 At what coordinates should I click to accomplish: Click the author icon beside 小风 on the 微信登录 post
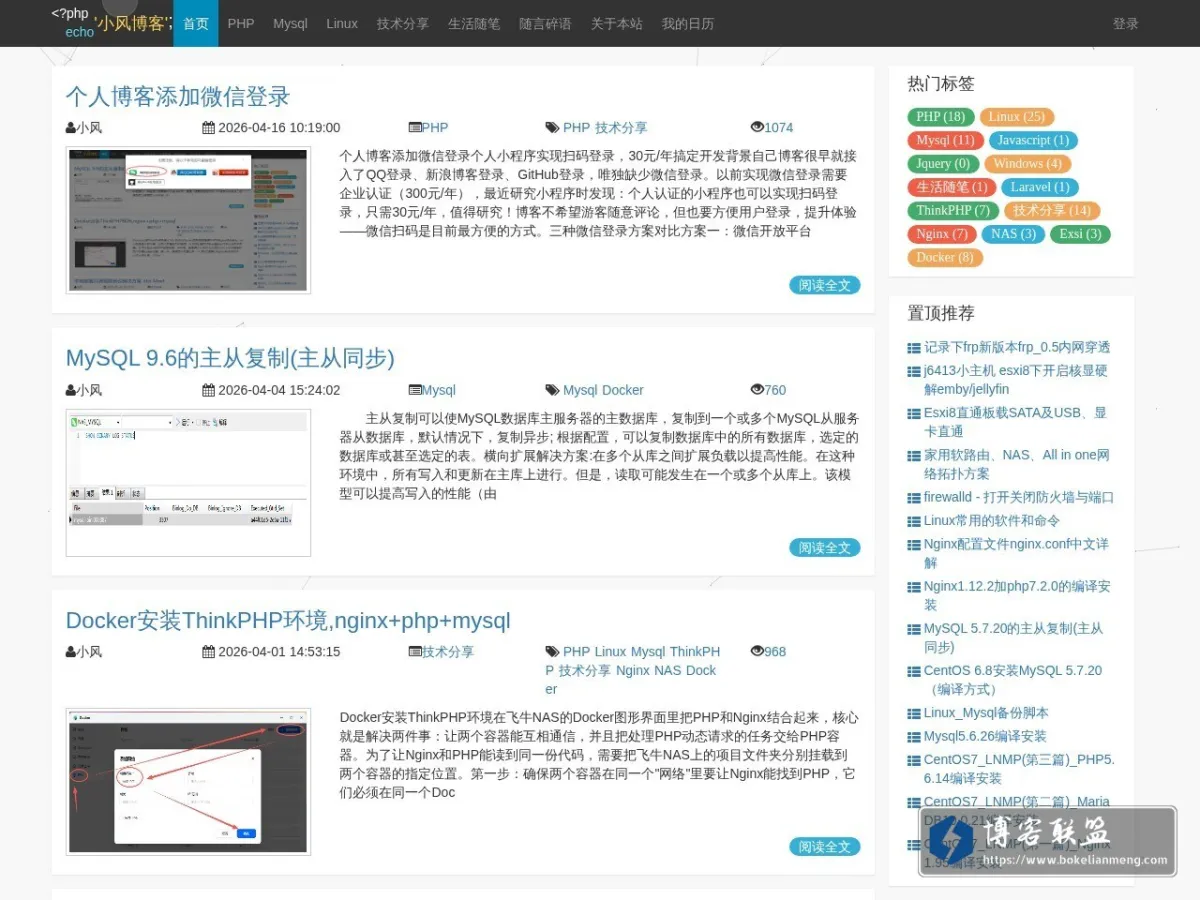pyautogui.click(x=71, y=128)
